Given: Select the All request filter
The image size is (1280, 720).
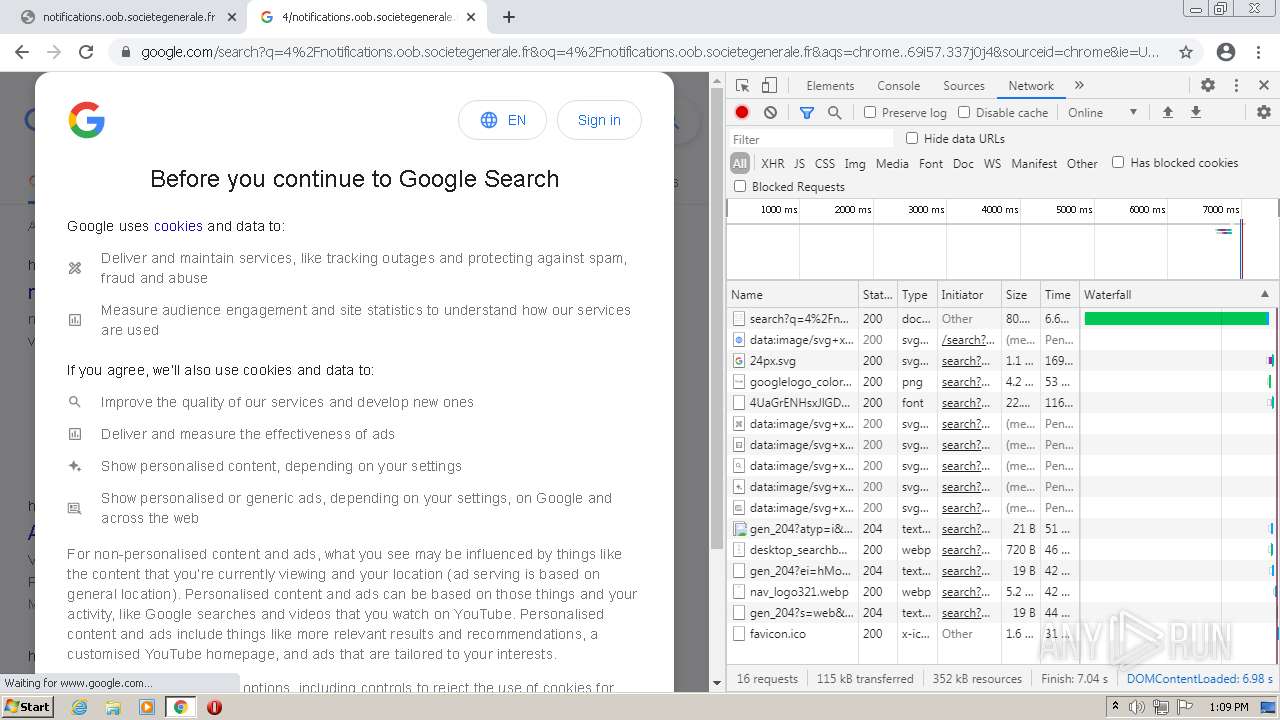Looking at the screenshot, I should (739, 164).
